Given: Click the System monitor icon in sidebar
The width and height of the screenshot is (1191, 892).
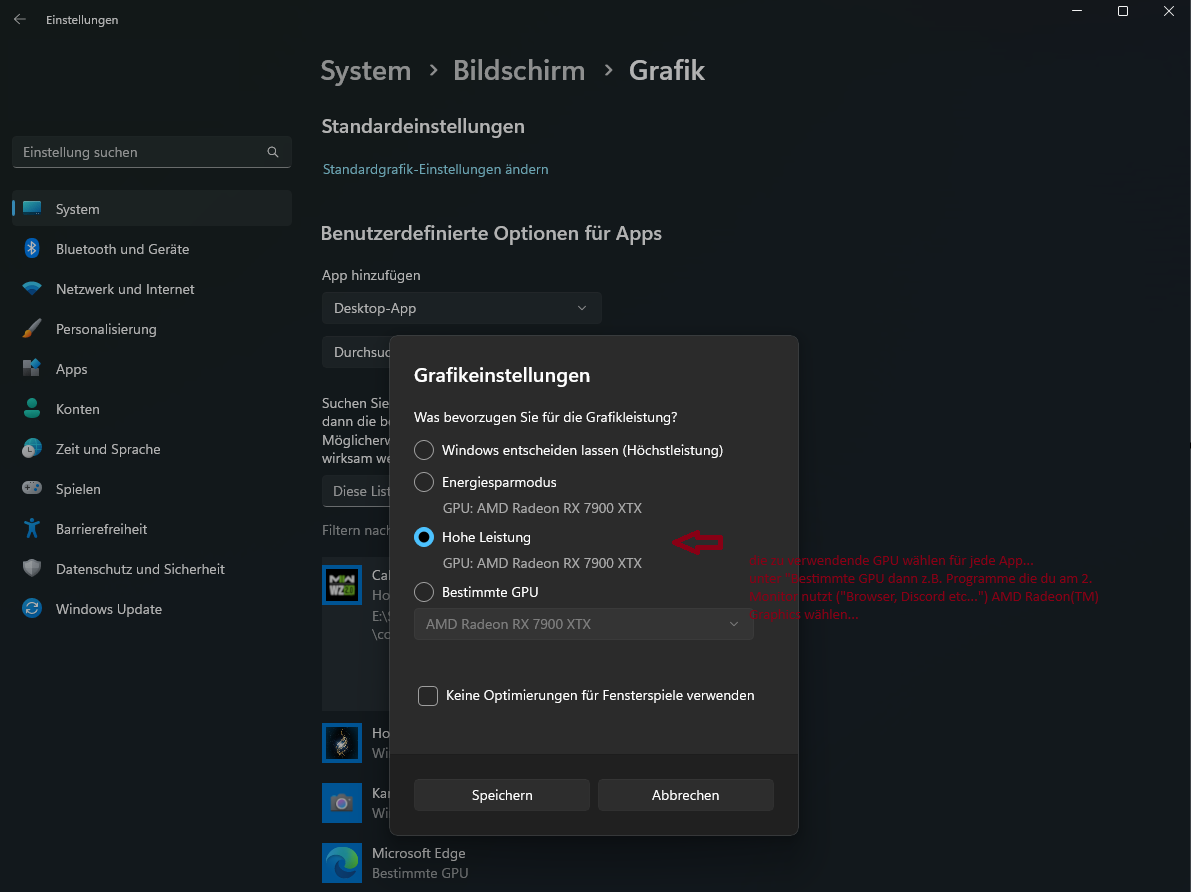Looking at the screenshot, I should click(32, 208).
